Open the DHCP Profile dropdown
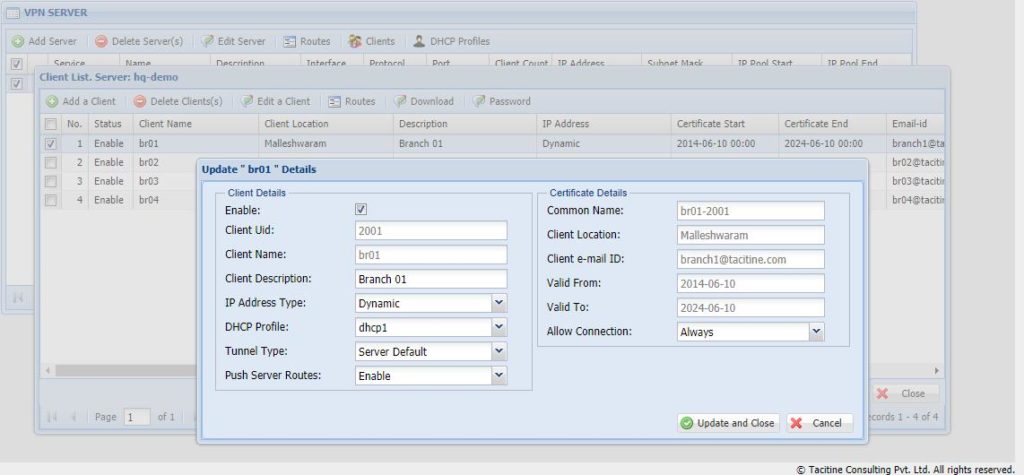Image resolution: width=1024 pixels, height=475 pixels. coord(499,327)
